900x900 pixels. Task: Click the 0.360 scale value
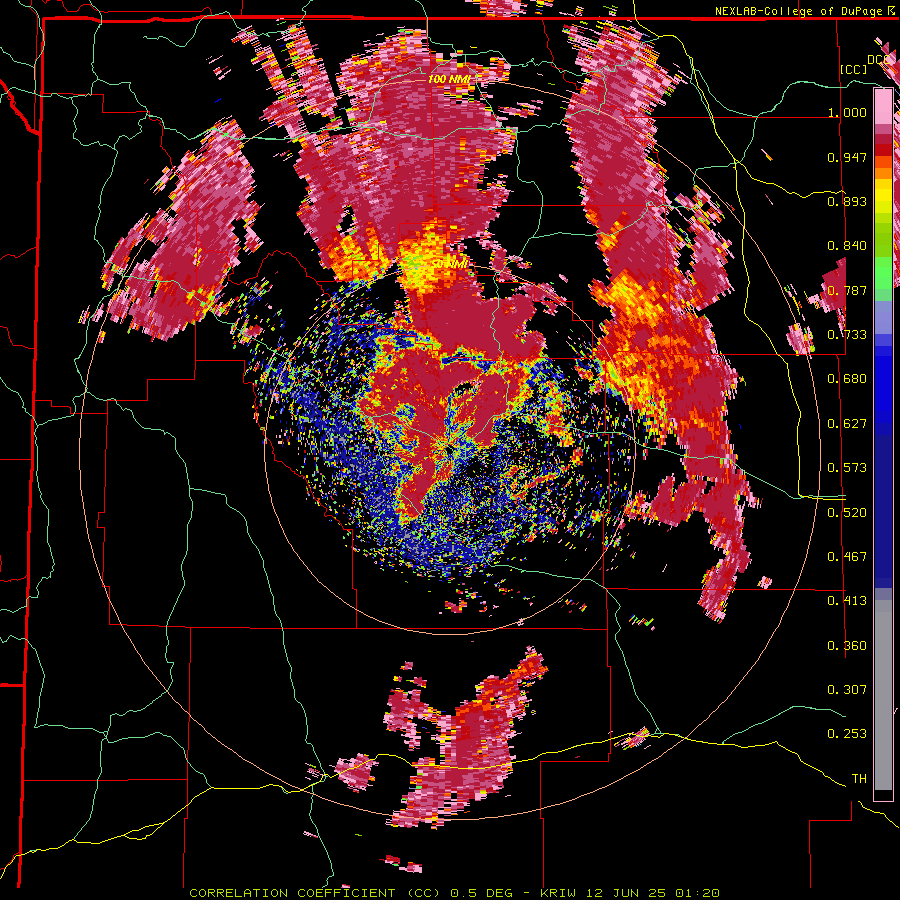pyautogui.click(x=847, y=646)
